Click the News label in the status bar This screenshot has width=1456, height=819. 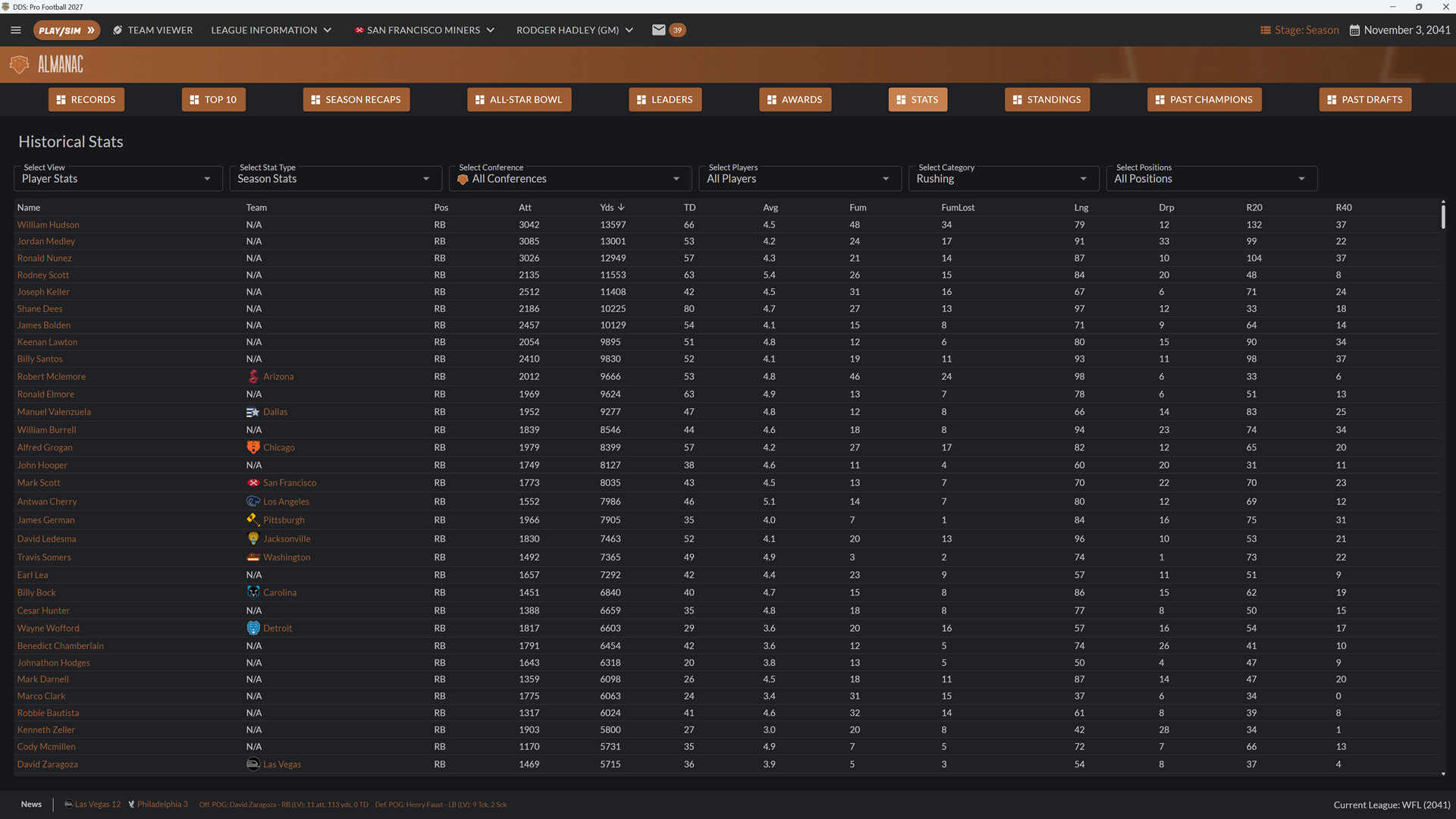[x=31, y=804]
